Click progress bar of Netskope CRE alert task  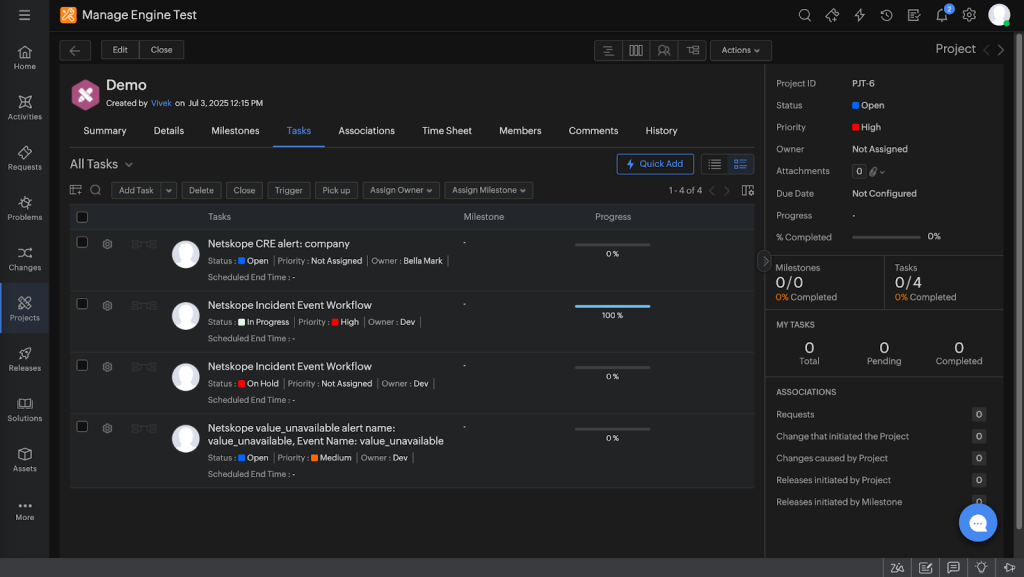(613, 245)
